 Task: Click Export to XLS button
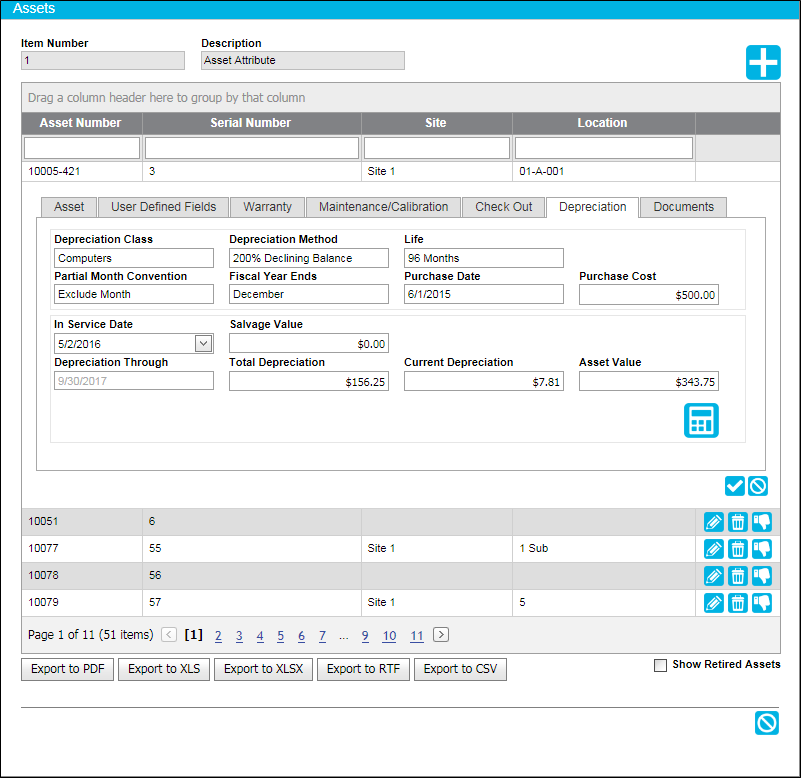click(164, 669)
